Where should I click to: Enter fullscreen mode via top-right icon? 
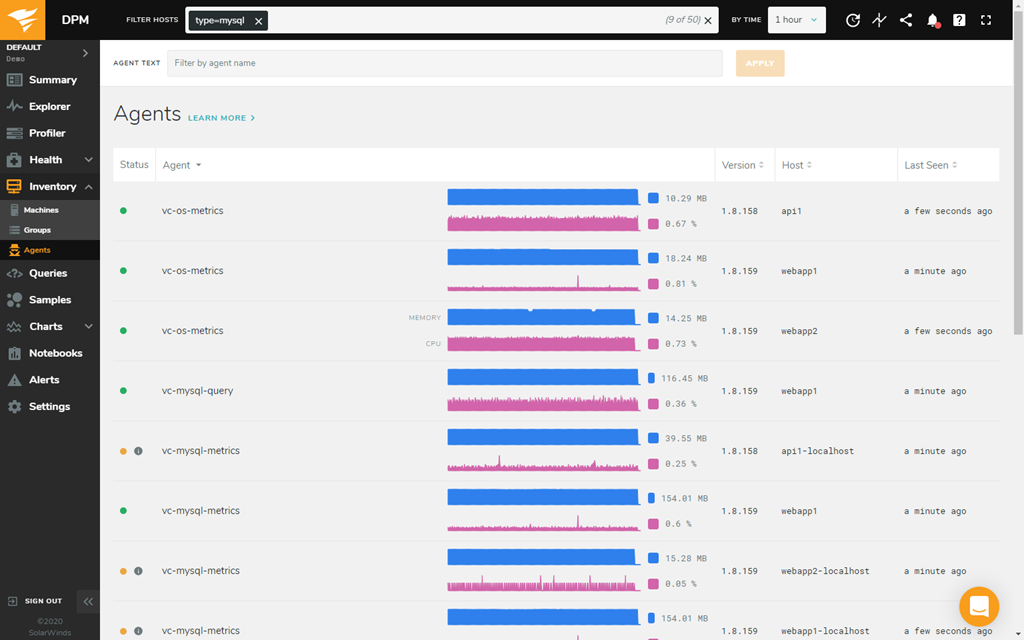click(986, 20)
